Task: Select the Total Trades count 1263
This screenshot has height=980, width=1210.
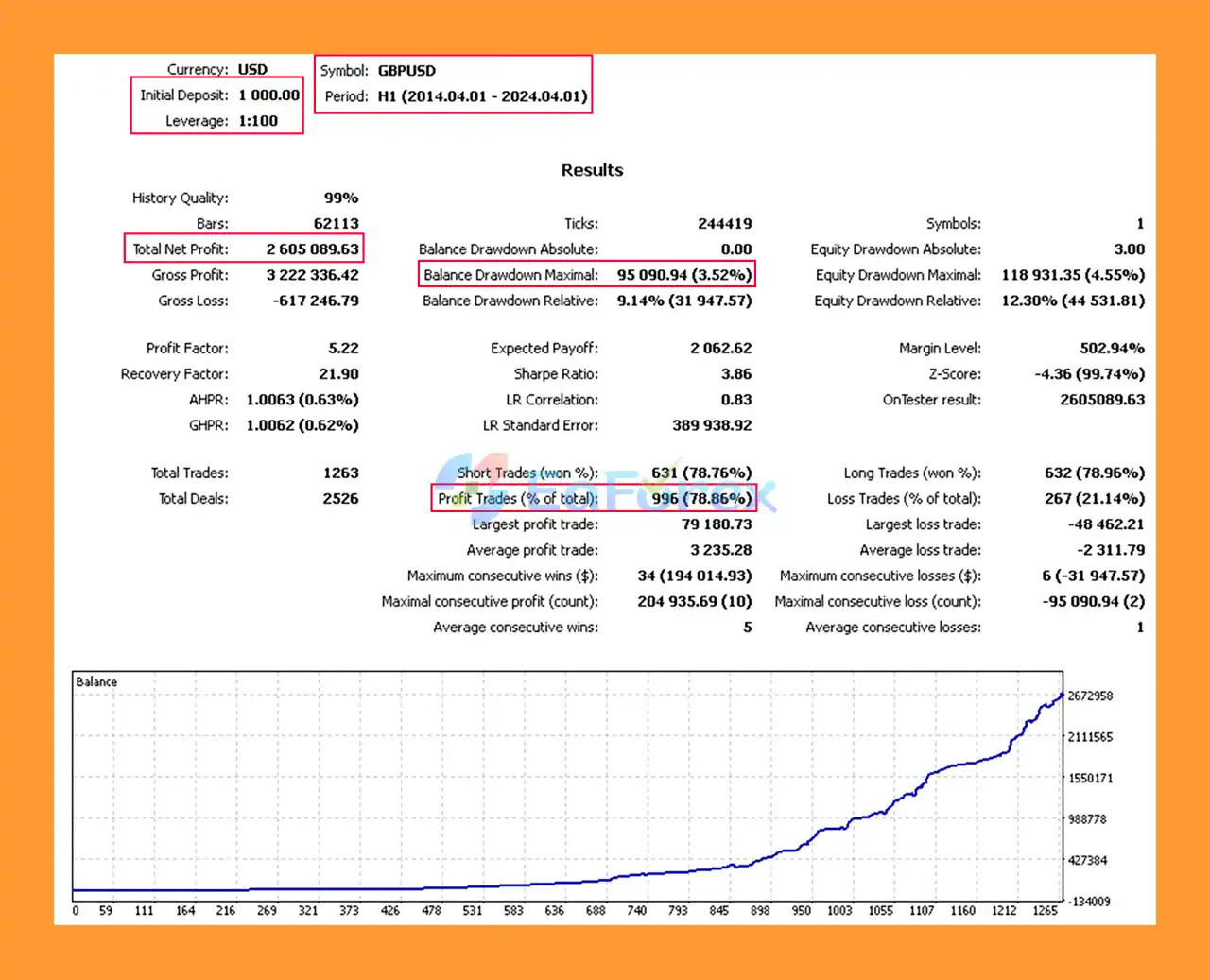Action: (x=340, y=473)
